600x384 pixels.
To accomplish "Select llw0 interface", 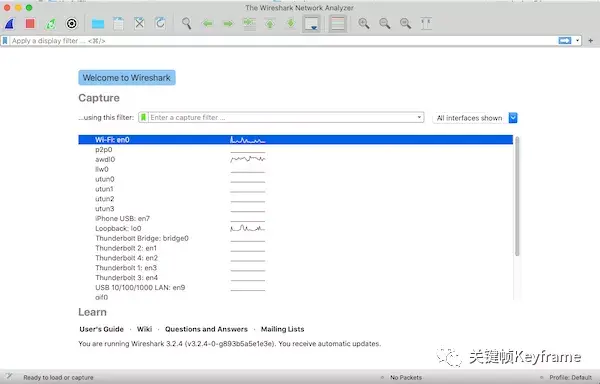I will click(x=295, y=169).
